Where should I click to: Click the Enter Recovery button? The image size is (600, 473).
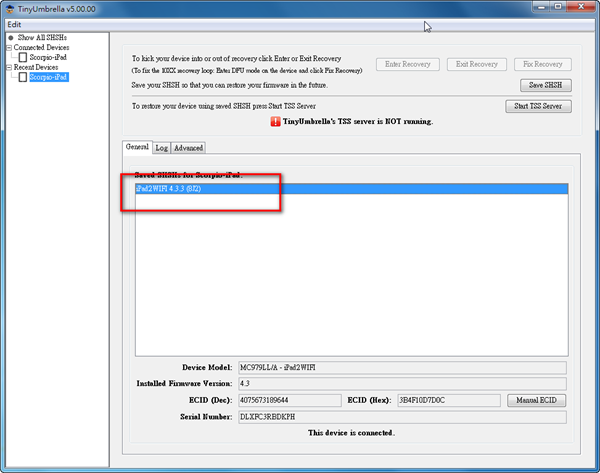(408, 64)
